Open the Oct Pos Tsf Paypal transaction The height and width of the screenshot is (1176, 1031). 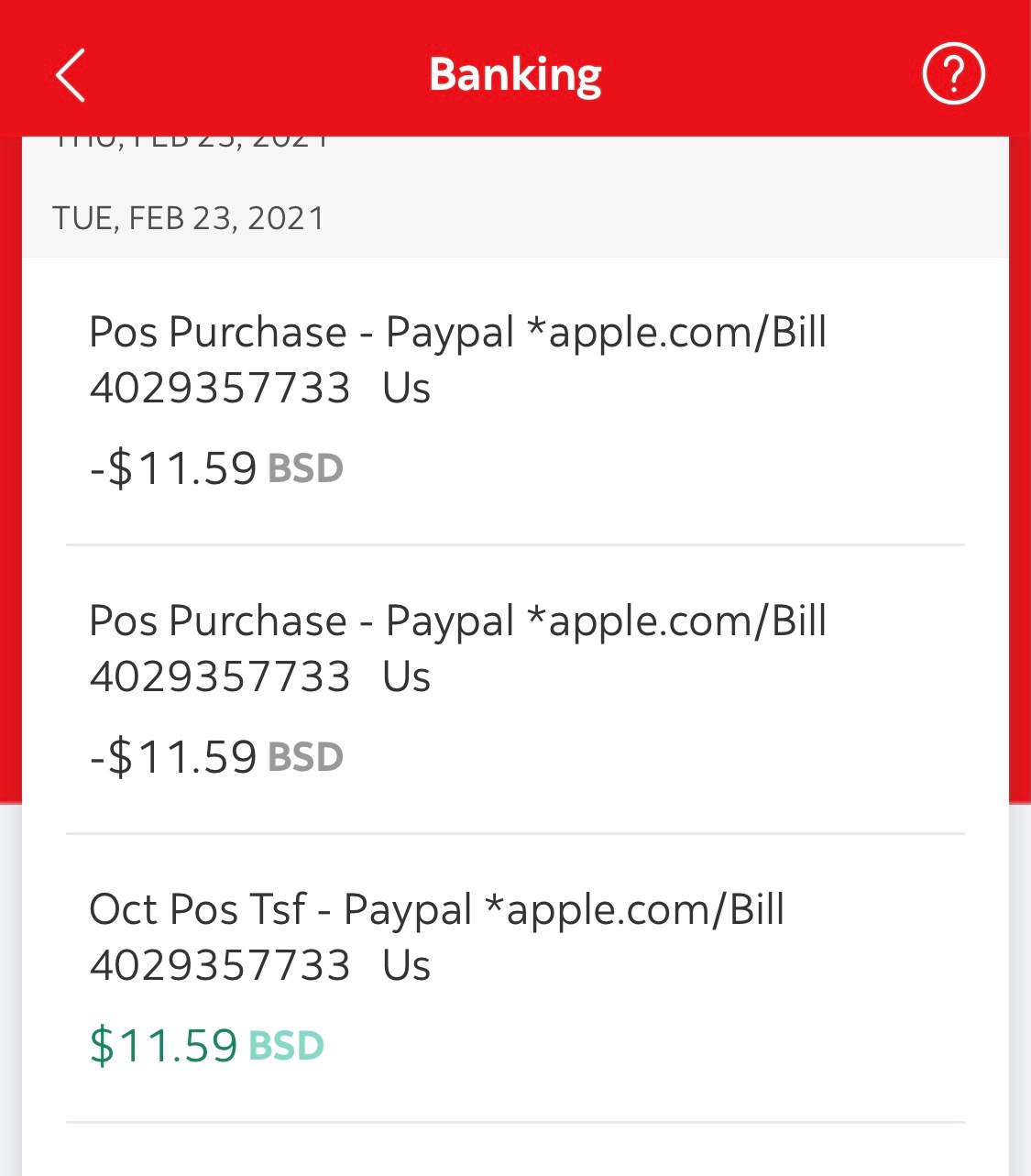(436, 909)
